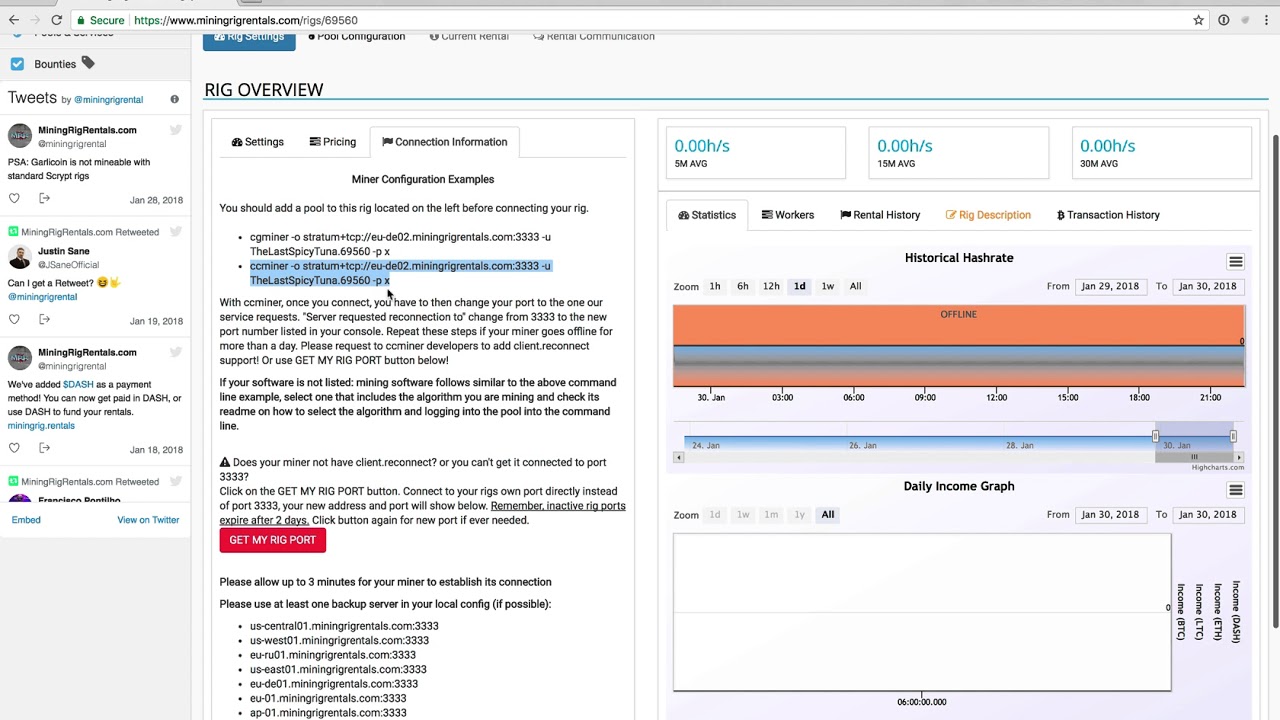The image size is (1280, 720).
Task: Share the Justin Sane retweet
Action: coord(44,319)
